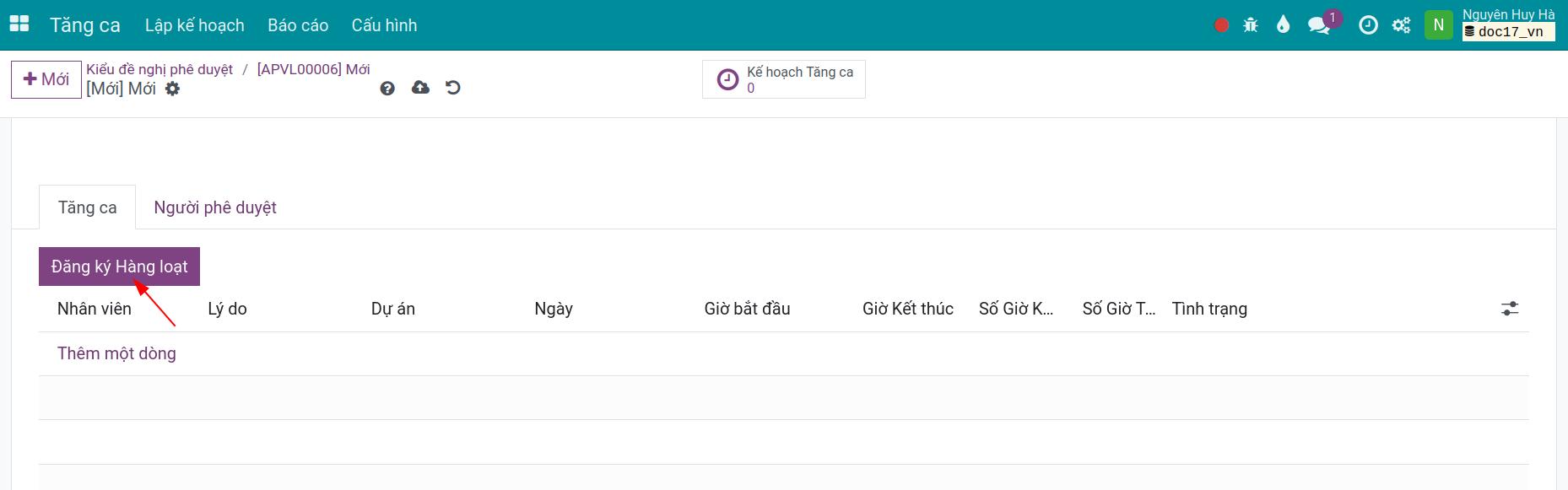
Task: Click the Số Giờ K... column header
Action: 1016,309
